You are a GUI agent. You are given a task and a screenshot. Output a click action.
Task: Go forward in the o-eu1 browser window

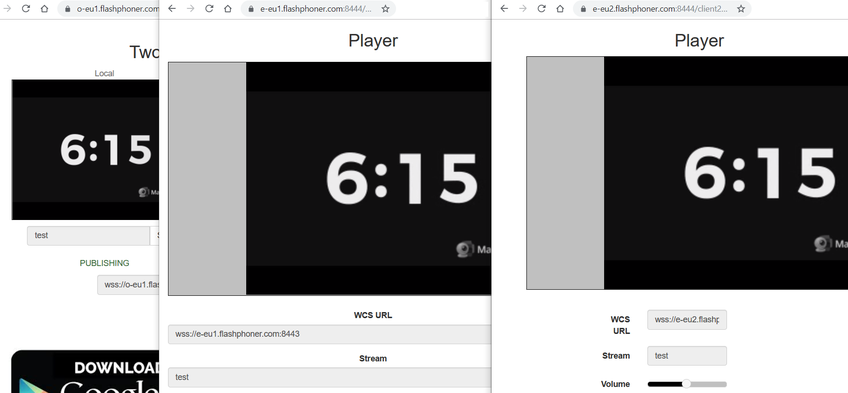pos(7,9)
